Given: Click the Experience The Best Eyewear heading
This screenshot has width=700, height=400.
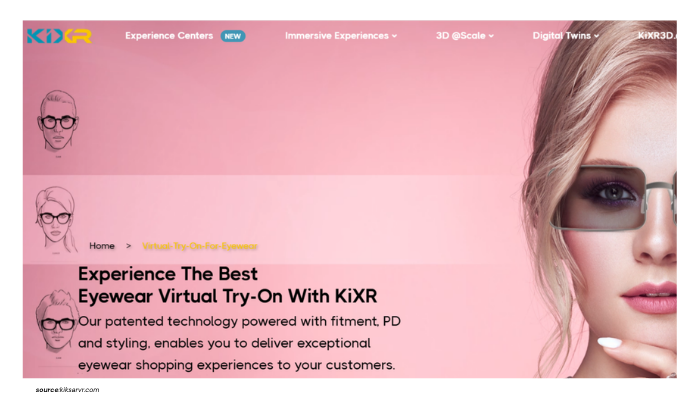Looking at the screenshot, I should pos(227,285).
